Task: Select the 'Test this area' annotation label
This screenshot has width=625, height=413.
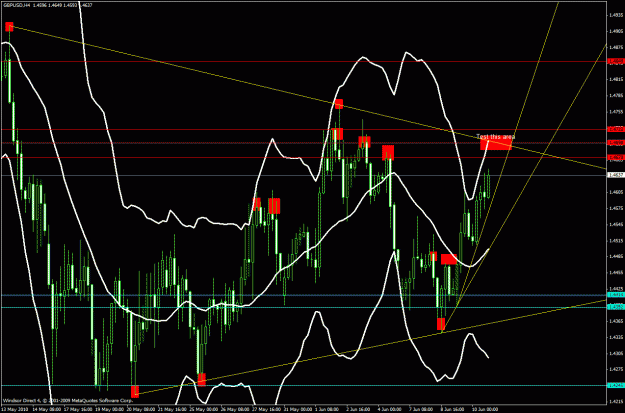Action: tap(495, 137)
